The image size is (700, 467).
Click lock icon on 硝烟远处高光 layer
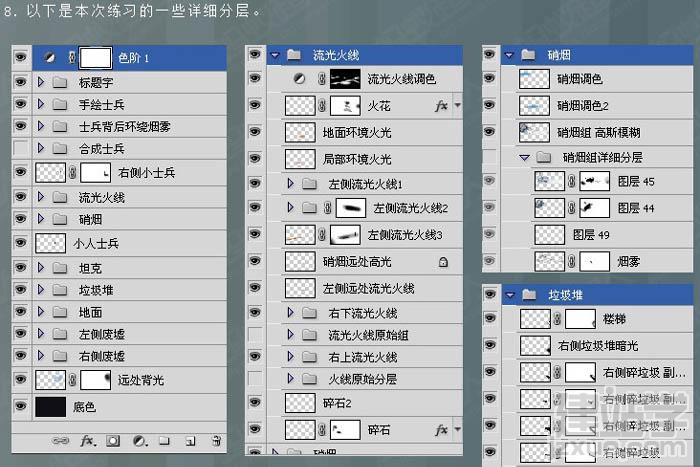click(443, 262)
